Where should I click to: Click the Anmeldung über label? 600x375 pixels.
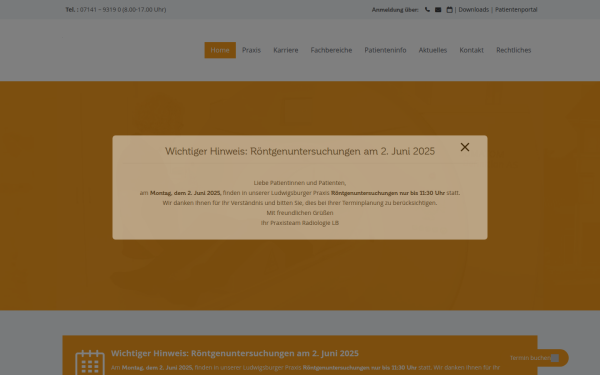point(395,10)
